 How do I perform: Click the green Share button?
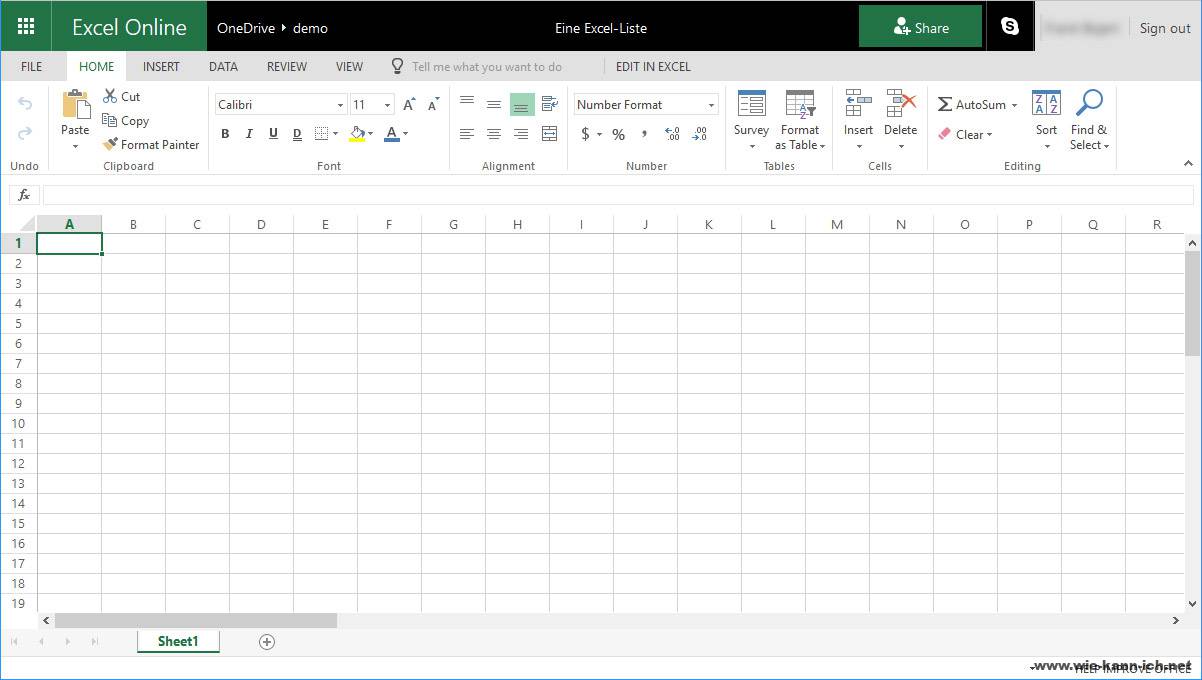click(x=920, y=27)
